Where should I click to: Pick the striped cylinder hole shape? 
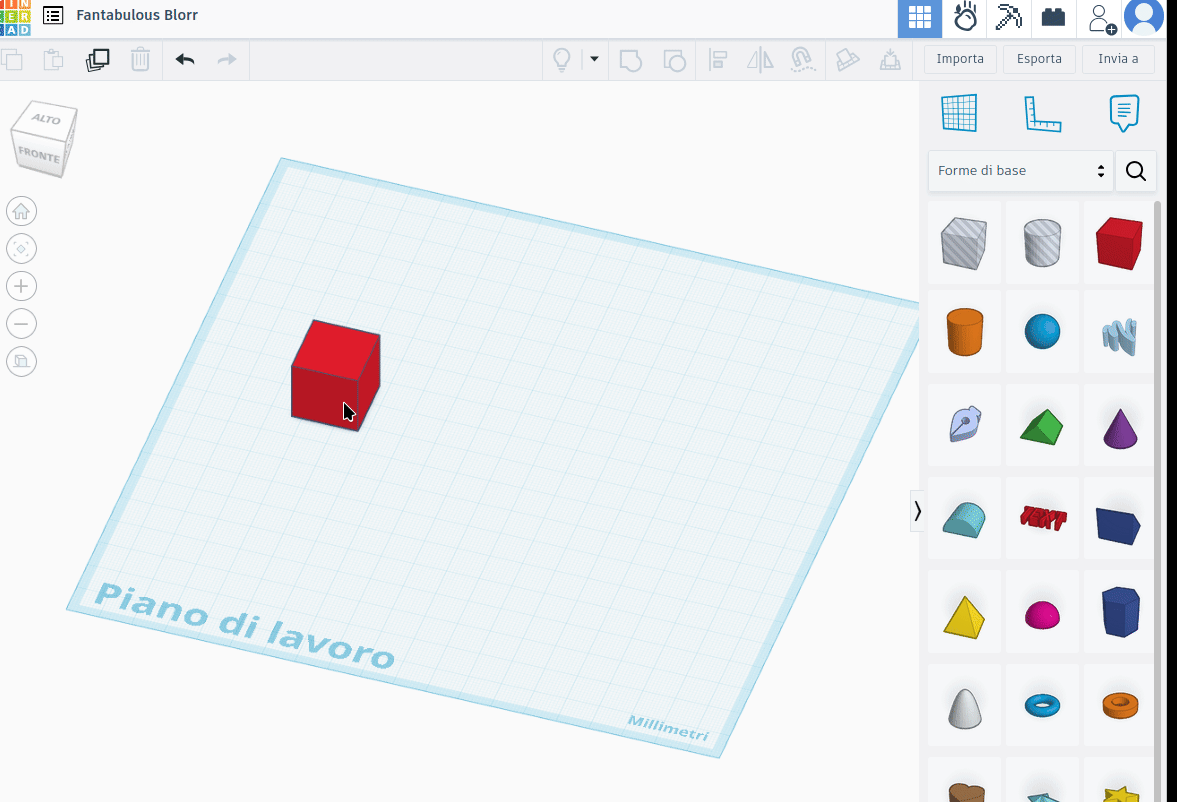[1043, 243]
